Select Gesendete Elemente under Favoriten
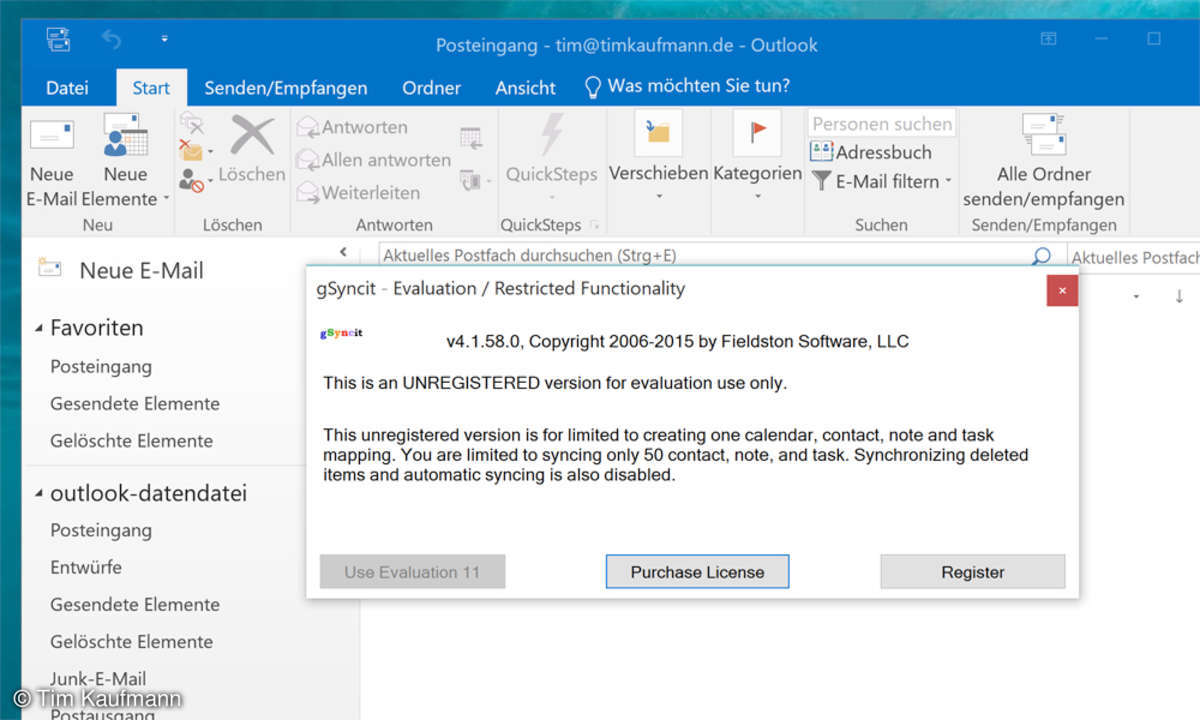This screenshot has height=720, width=1200. point(135,403)
